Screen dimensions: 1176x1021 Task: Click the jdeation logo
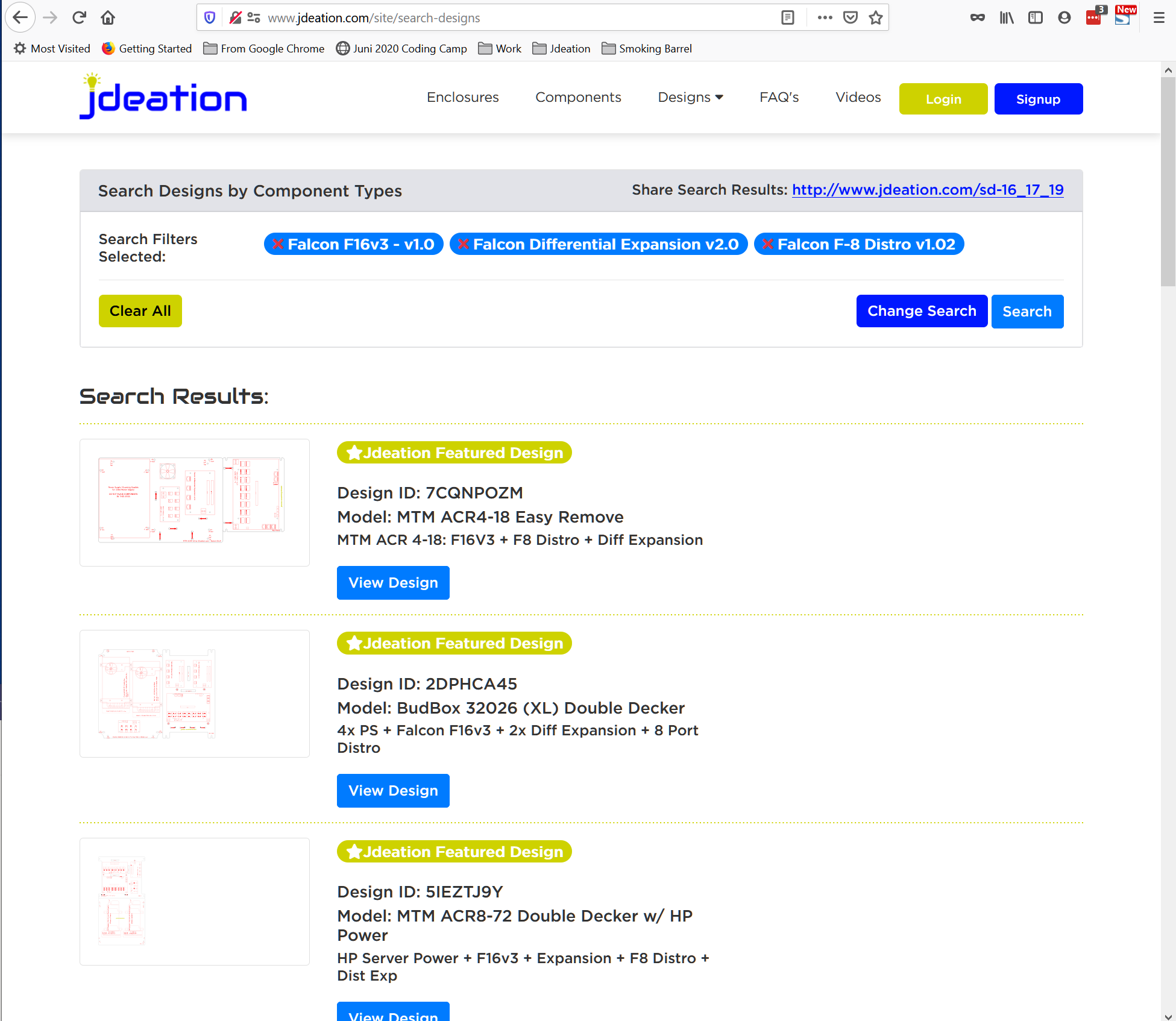163,96
